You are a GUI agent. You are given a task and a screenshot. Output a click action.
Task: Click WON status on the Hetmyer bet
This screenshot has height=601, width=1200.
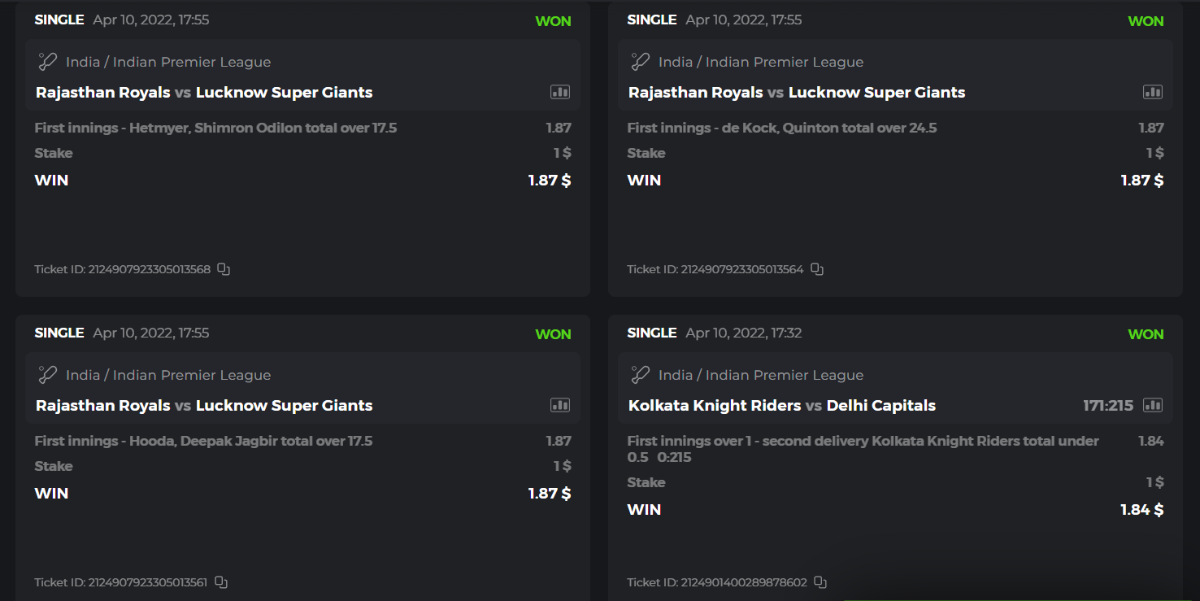[x=553, y=21]
